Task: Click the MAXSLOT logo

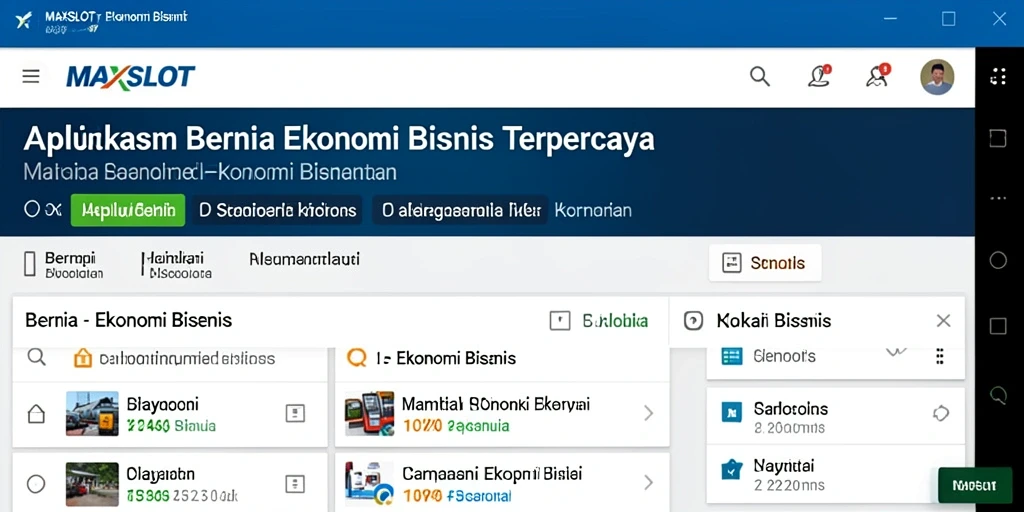Action: (x=131, y=77)
